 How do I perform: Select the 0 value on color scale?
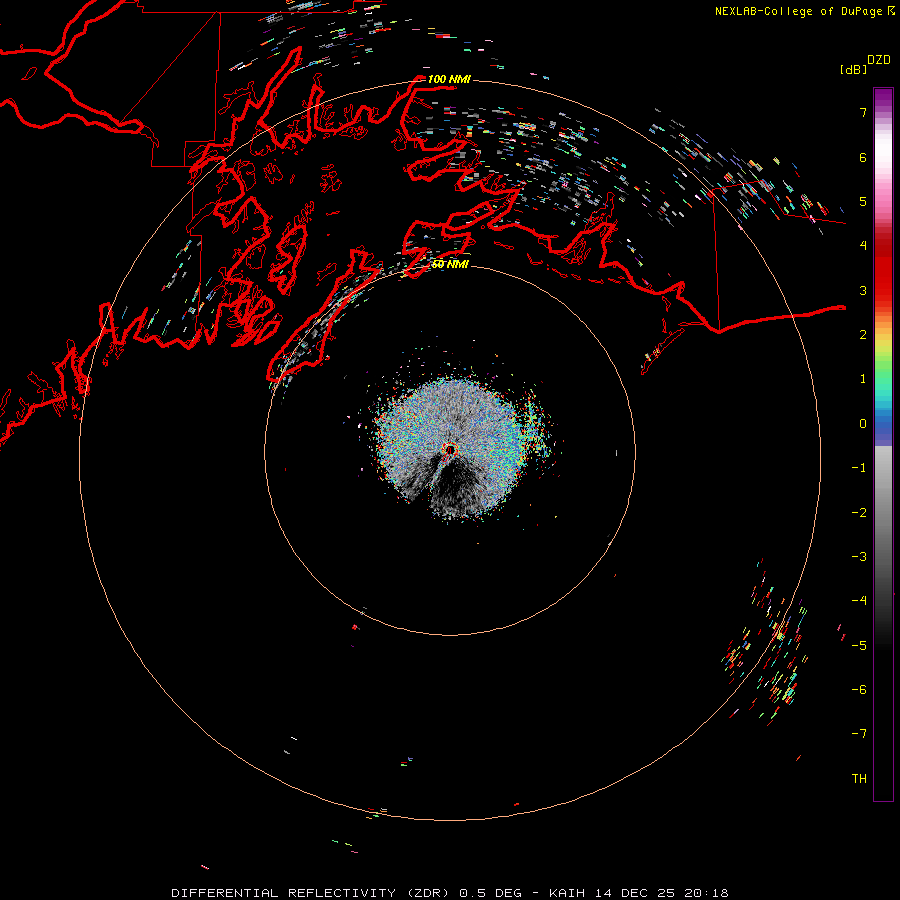tap(863, 424)
